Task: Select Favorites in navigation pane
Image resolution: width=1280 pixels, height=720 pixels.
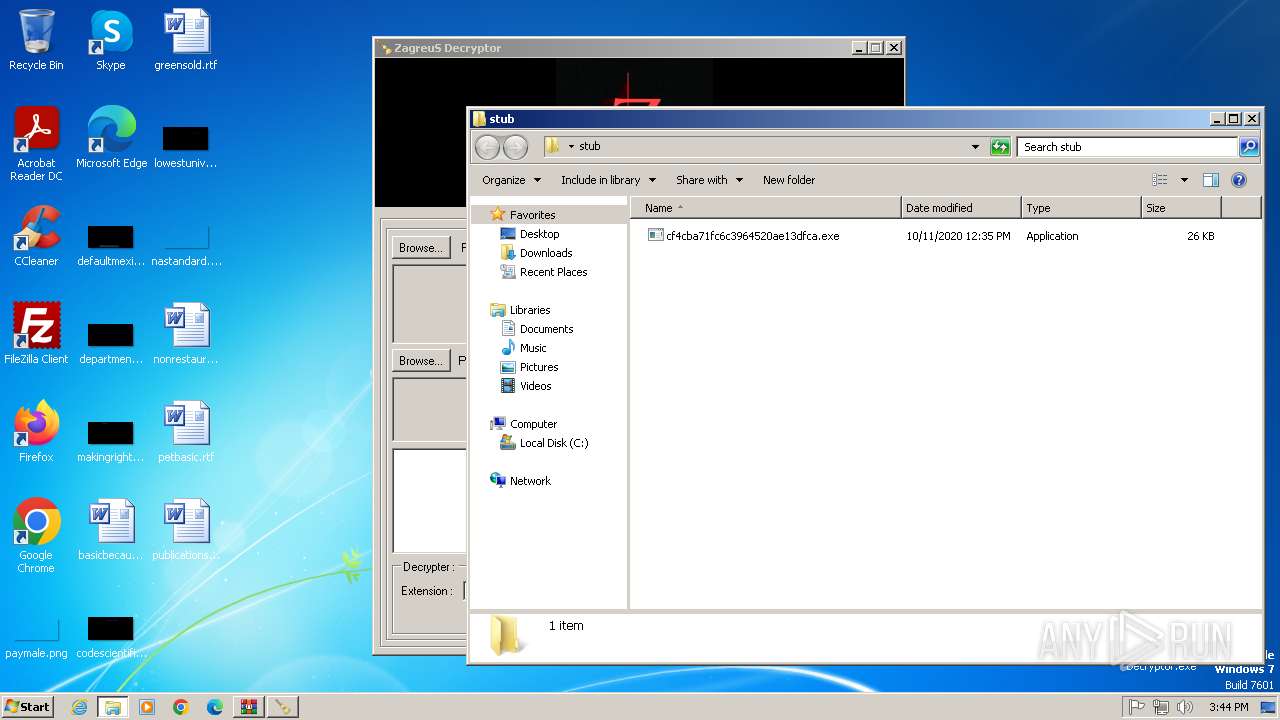Action: tap(532, 215)
